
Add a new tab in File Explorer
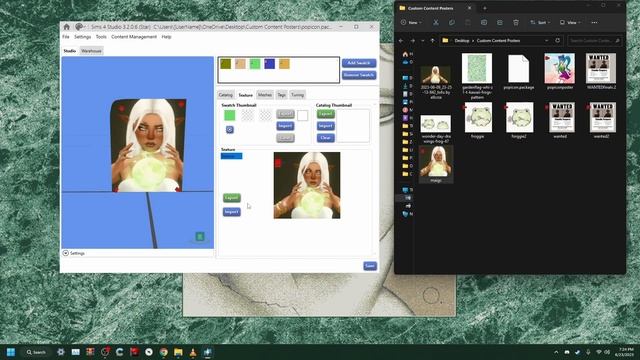pyautogui.click(x=484, y=8)
